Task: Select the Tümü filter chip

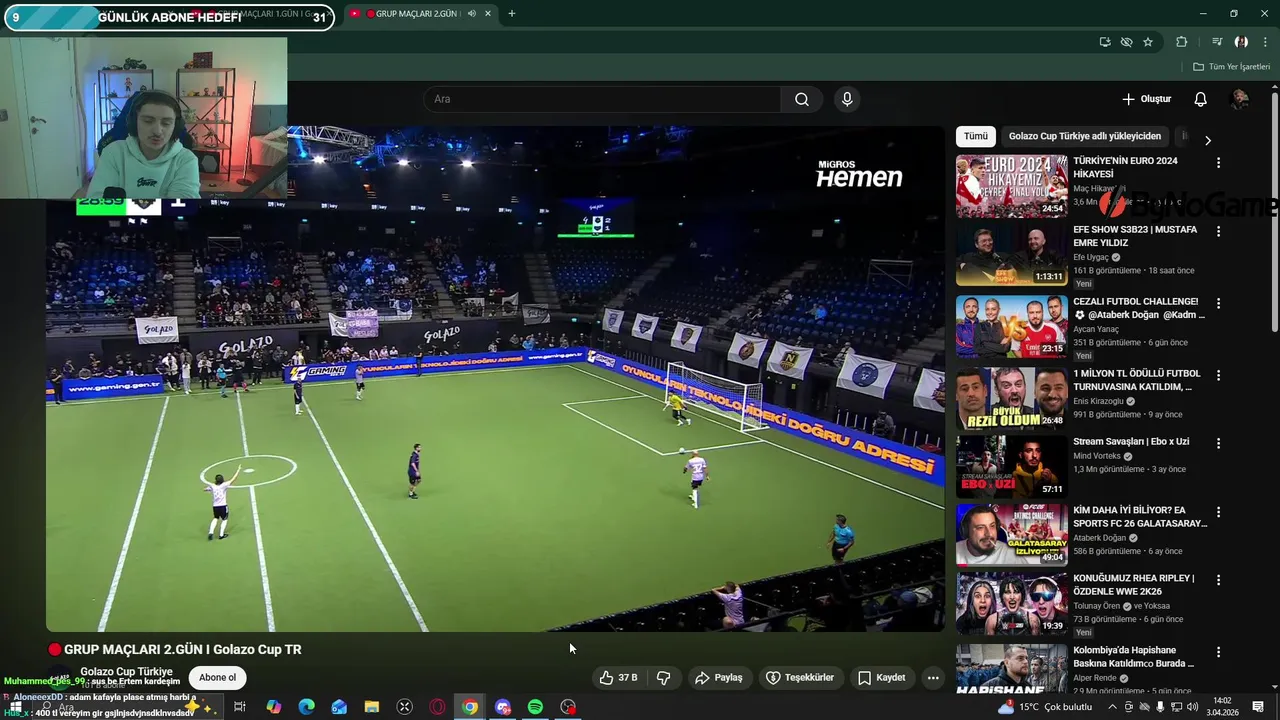Action: click(975, 136)
